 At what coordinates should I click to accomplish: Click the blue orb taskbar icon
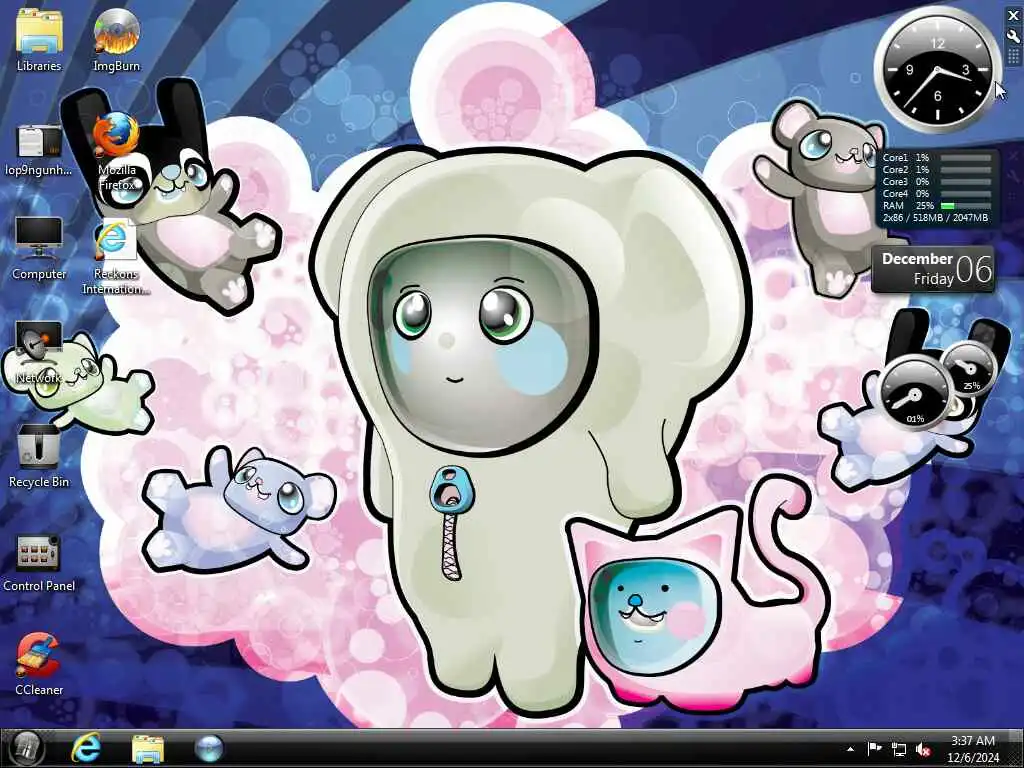coord(209,748)
